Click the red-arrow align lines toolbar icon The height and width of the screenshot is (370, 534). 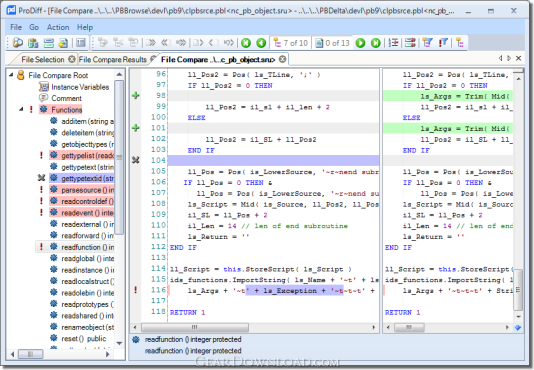click(394, 43)
